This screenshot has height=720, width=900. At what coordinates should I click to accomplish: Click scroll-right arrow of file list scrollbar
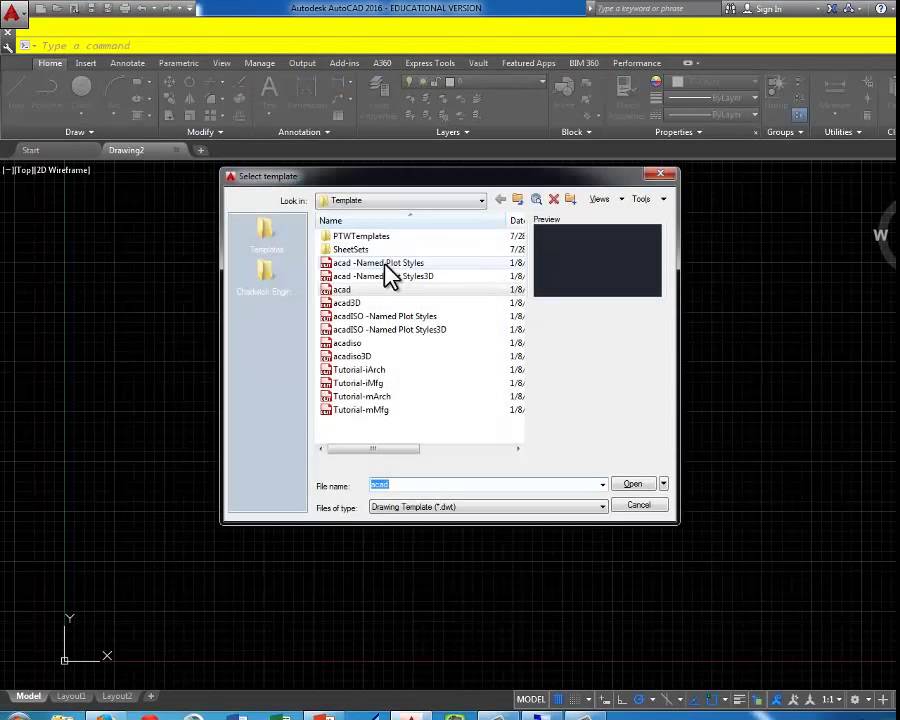[518, 448]
